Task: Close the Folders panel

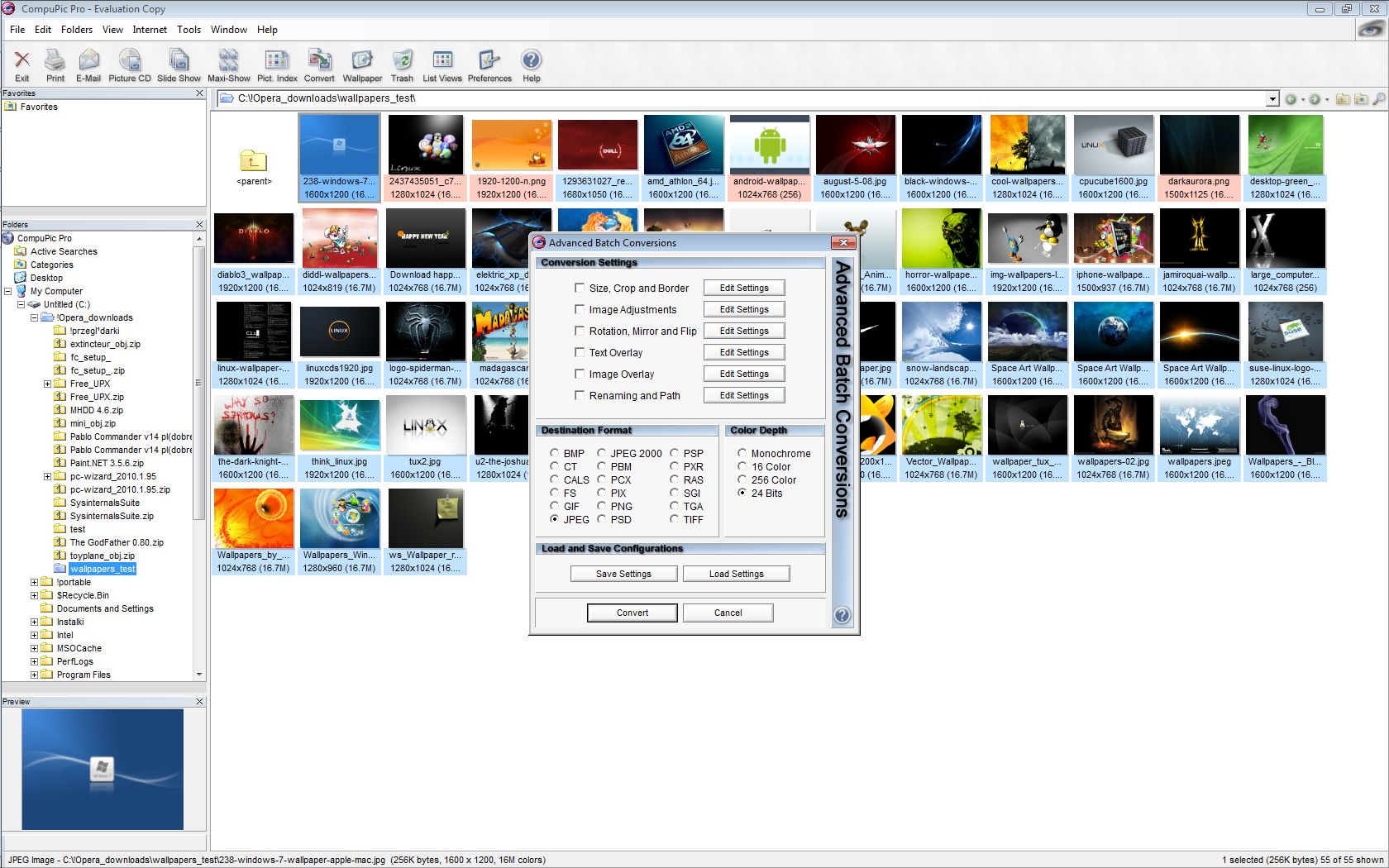Action: [x=199, y=225]
